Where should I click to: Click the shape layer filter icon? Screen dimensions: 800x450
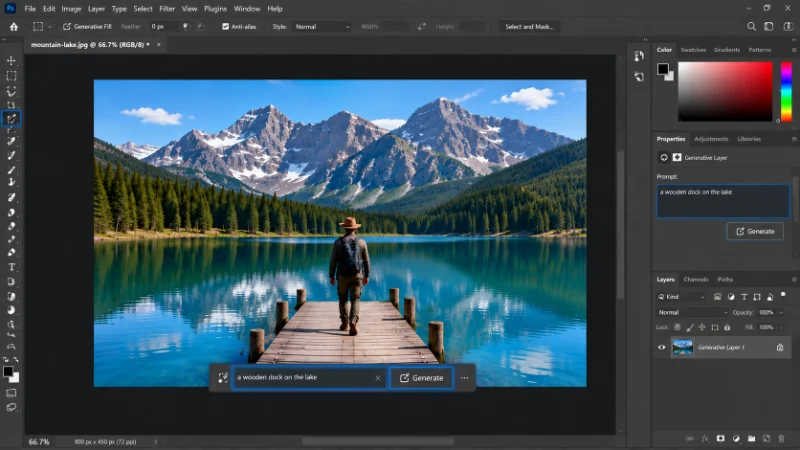(x=757, y=297)
